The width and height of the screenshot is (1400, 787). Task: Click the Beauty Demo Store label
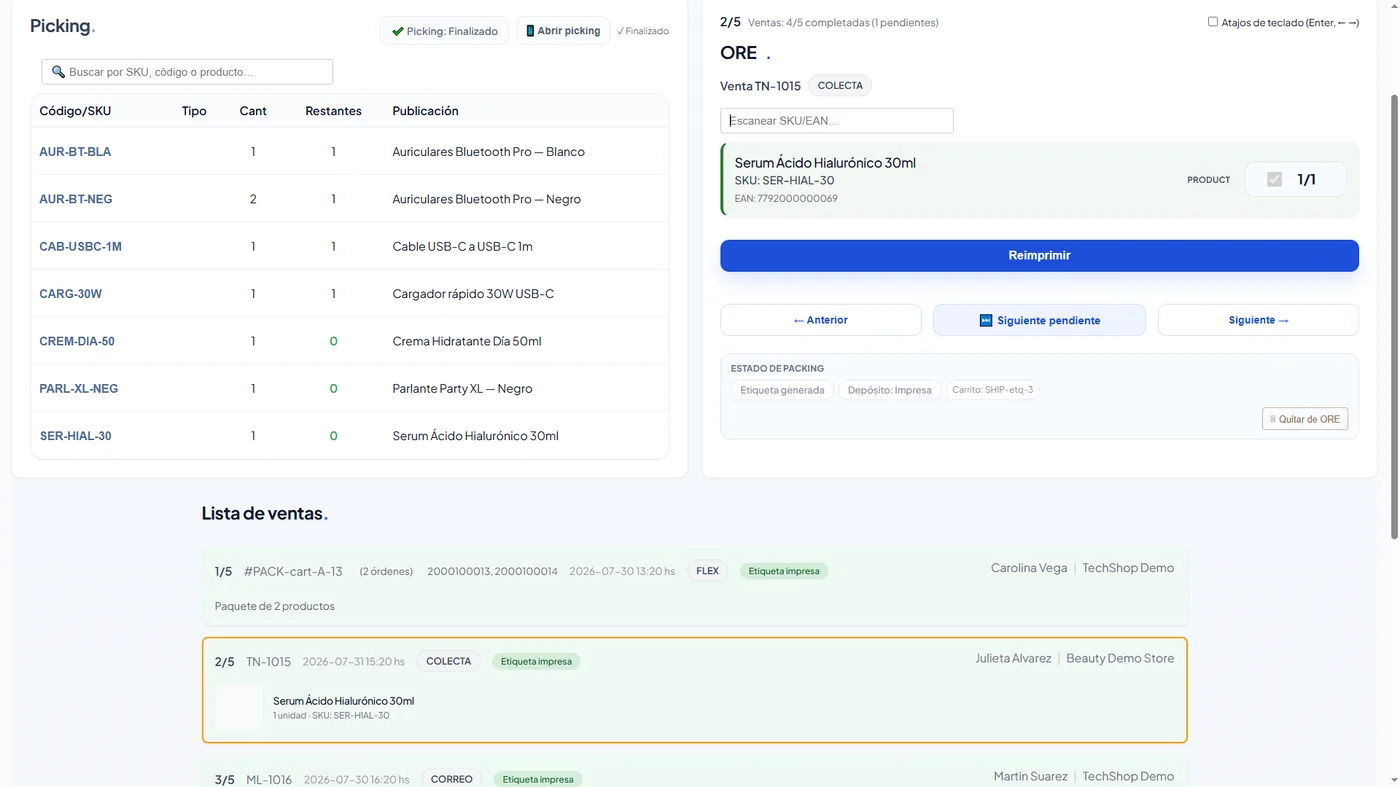click(x=1120, y=658)
